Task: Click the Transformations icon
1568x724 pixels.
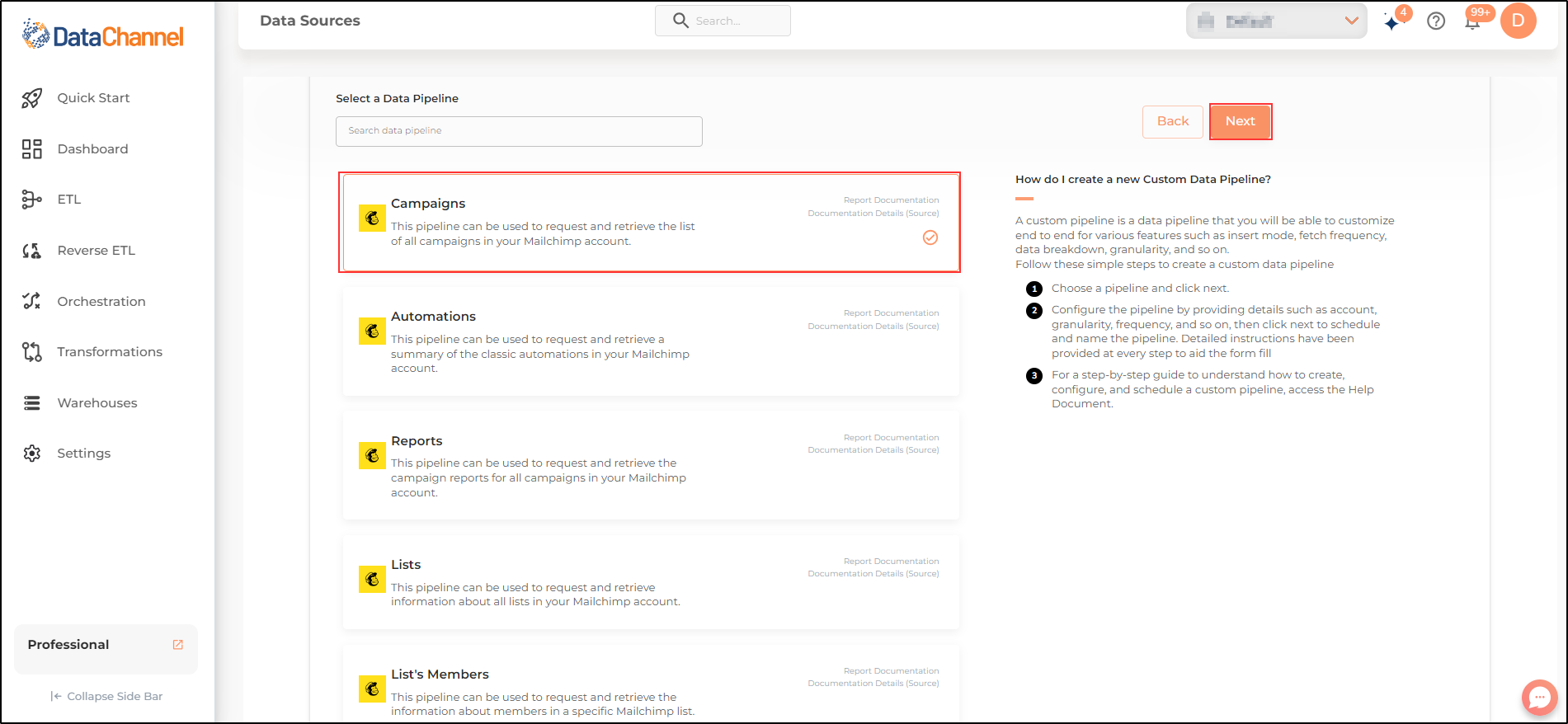Action: click(x=31, y=352)
